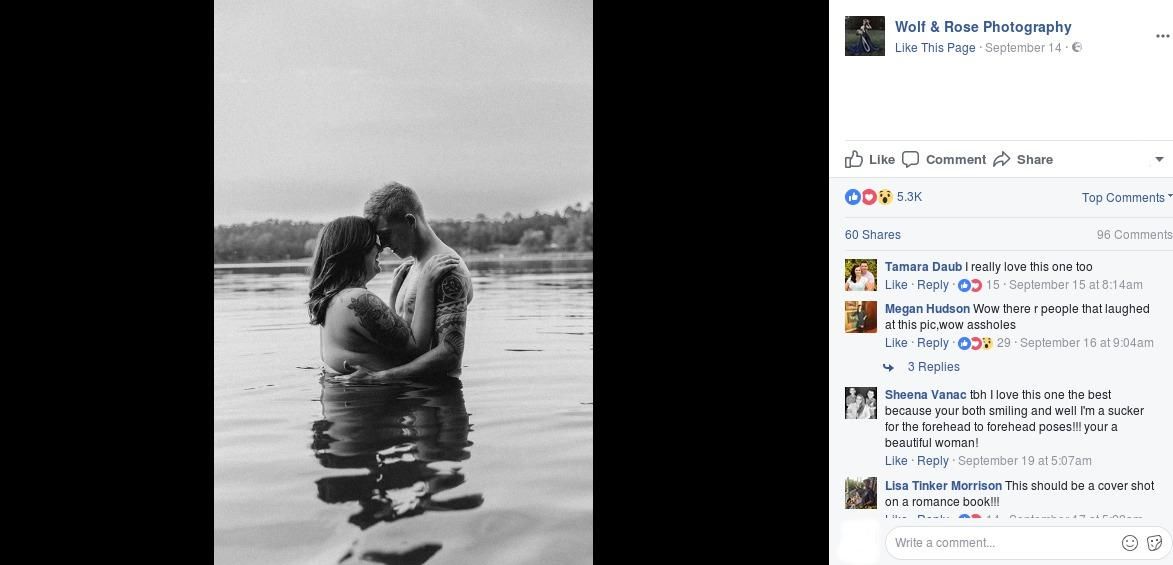This screenshot has height=565, width=1173.
Task: Open the emoji picker in comment box
Action: (x=1129, y=543)
